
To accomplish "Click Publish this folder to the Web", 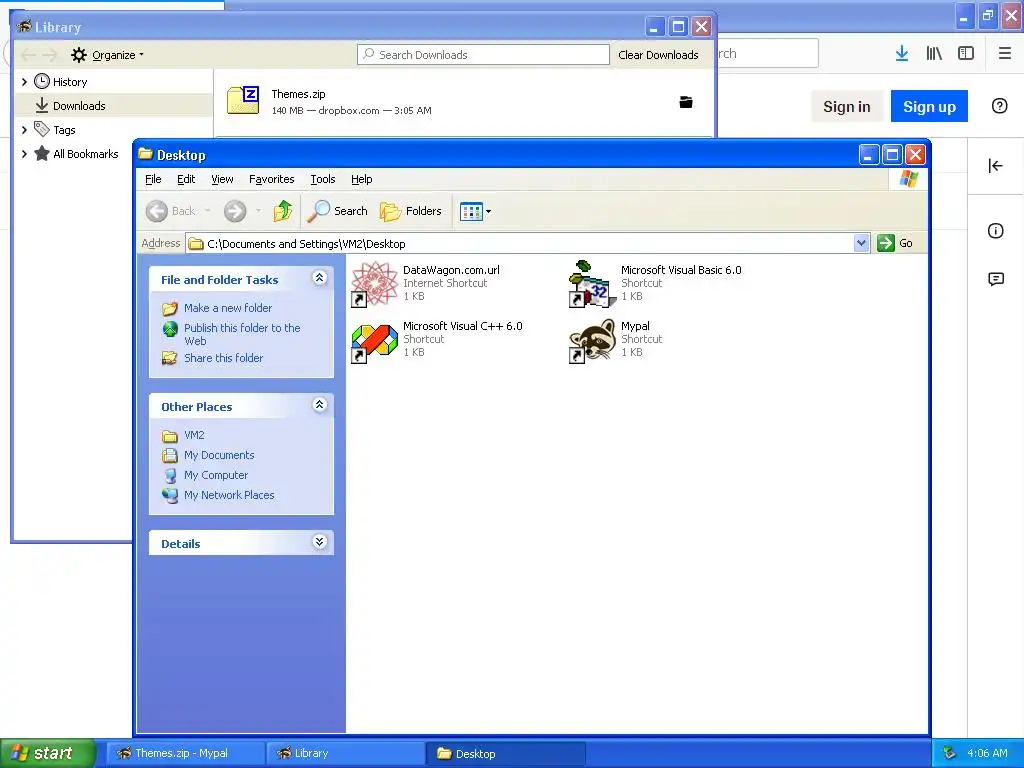I will pyautogui.click(x=242, y=334).
